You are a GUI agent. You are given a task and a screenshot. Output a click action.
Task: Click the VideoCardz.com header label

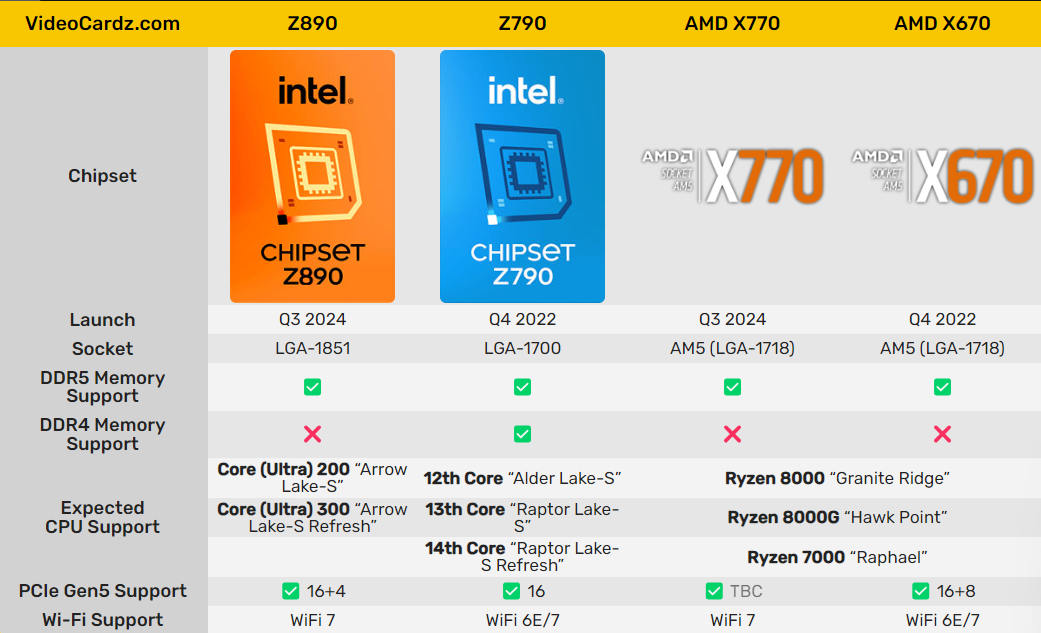click(x=102, y=23)
